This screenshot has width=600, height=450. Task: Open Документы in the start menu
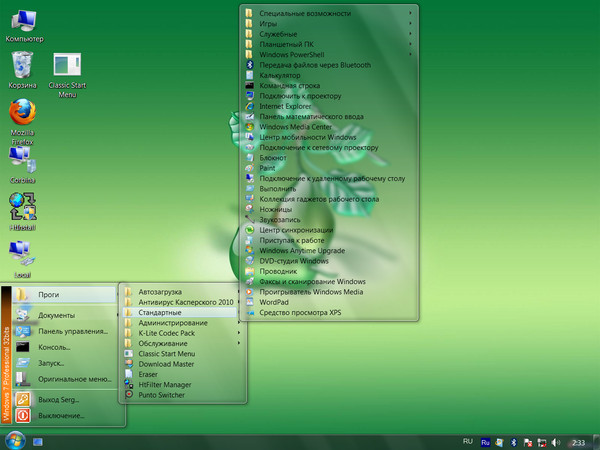pos(64,315)
